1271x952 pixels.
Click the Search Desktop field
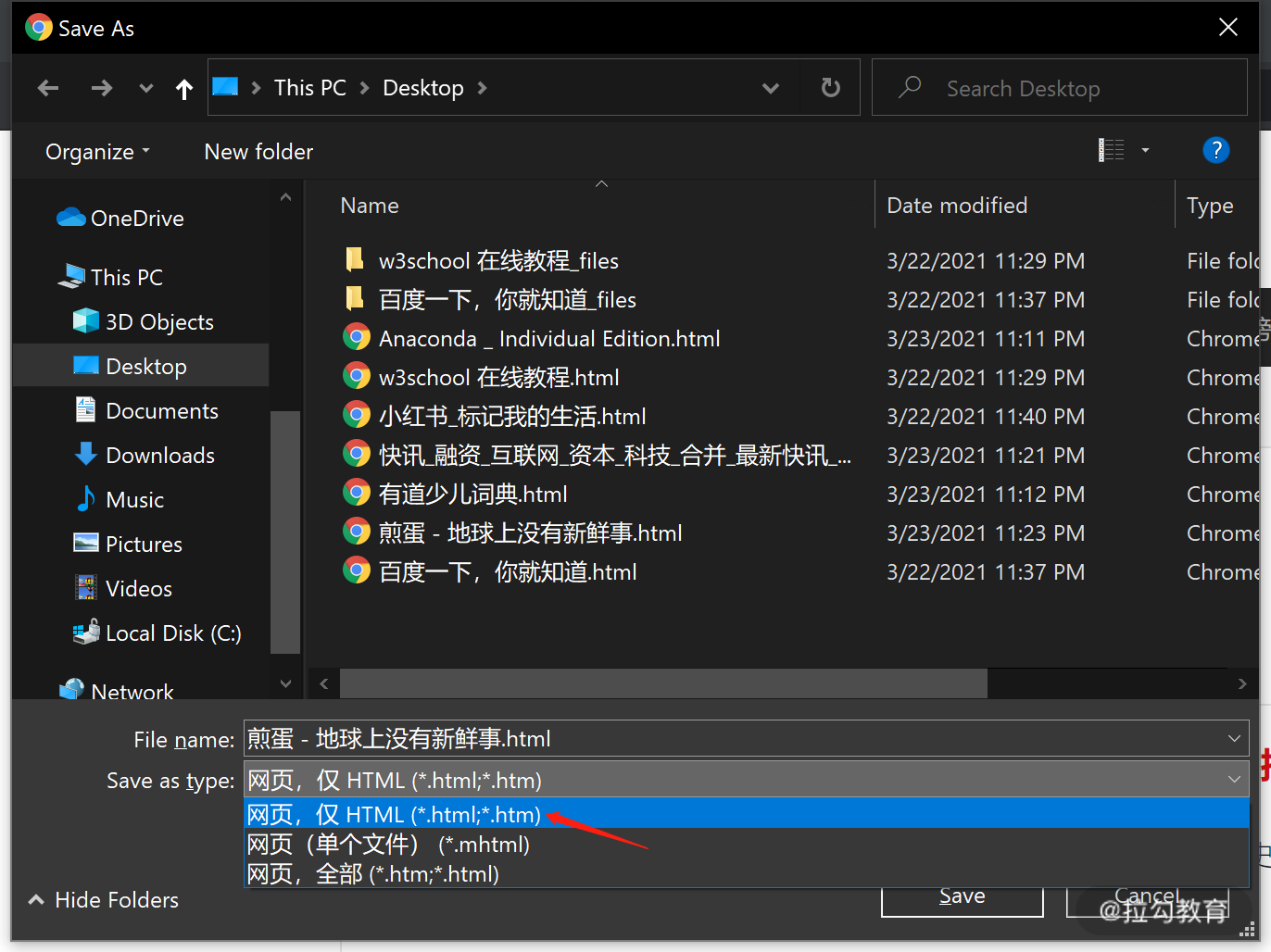1060,88
